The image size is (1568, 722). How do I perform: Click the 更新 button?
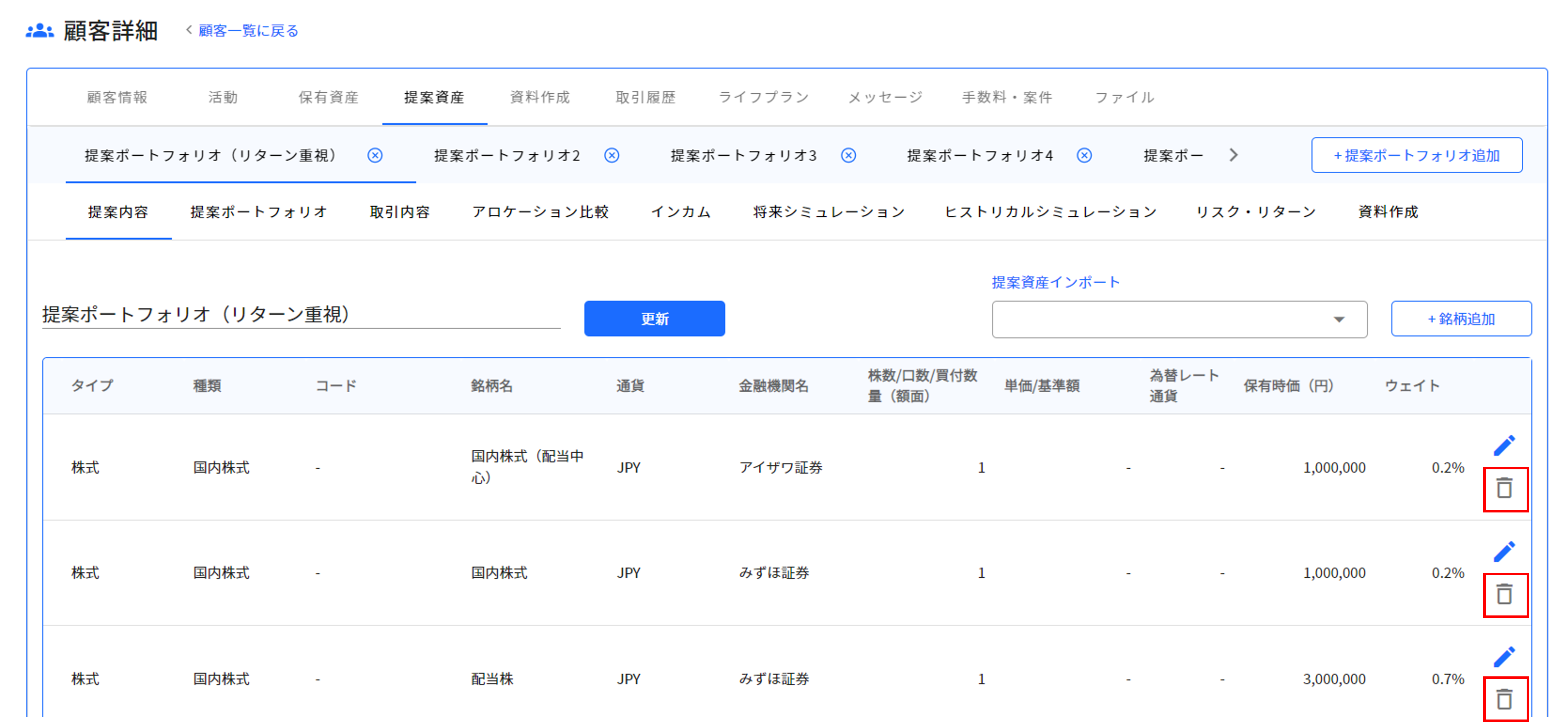654,318
